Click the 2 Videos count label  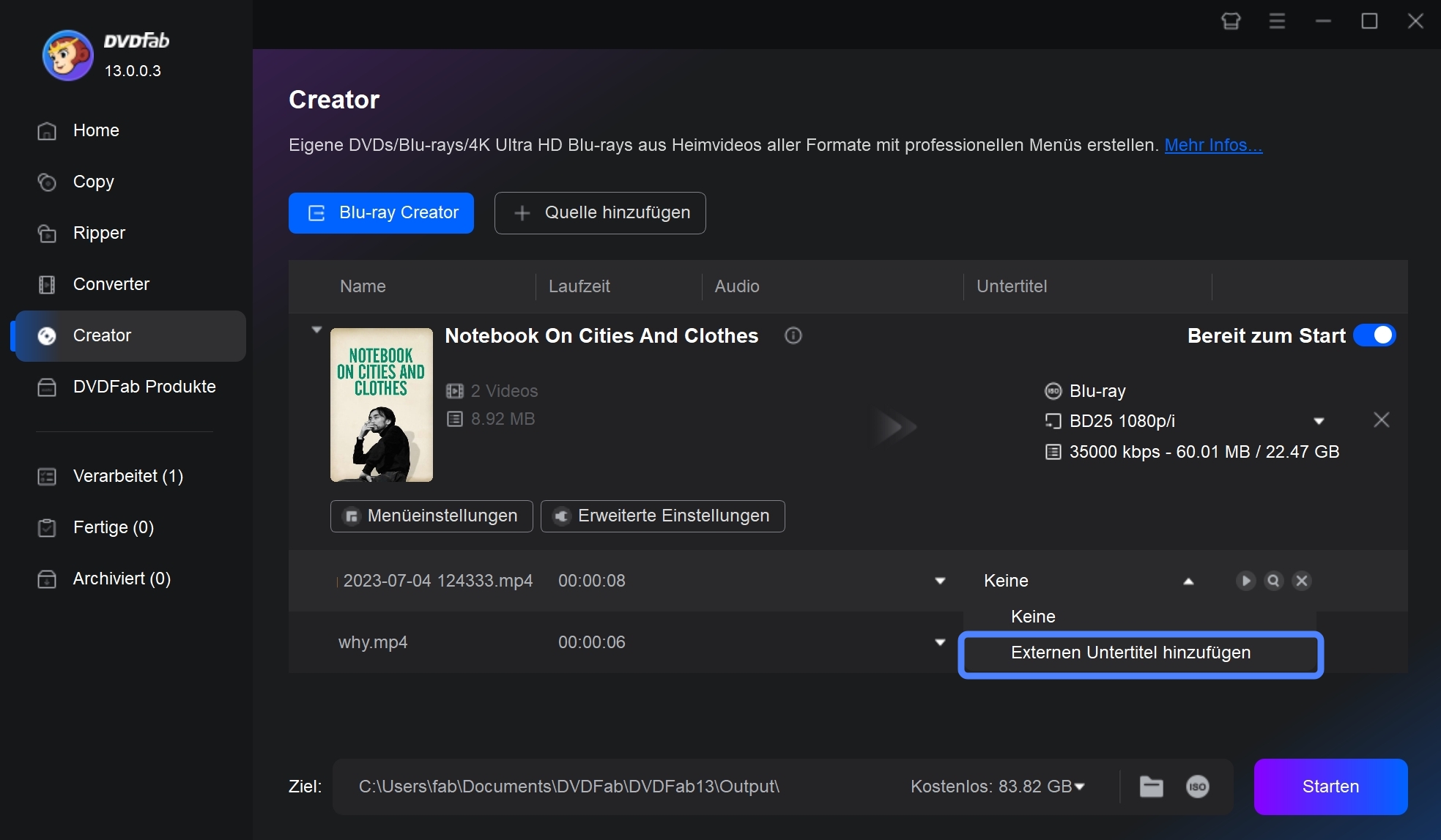(x=504, y=391)
